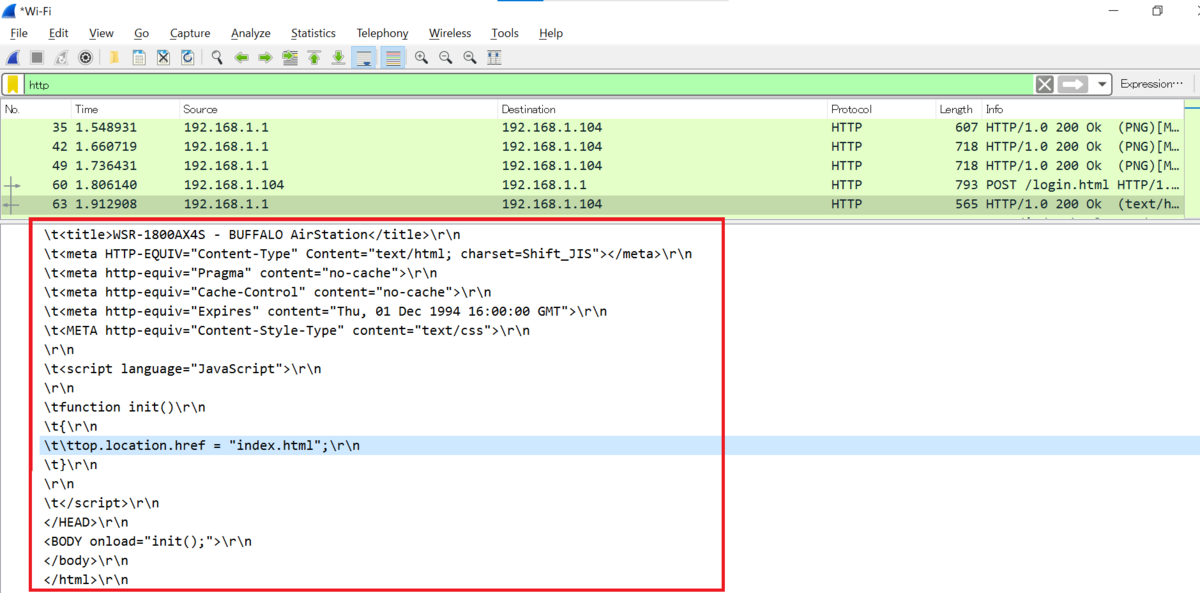
Task: Jump to the first packet
Action: [314, 58]
